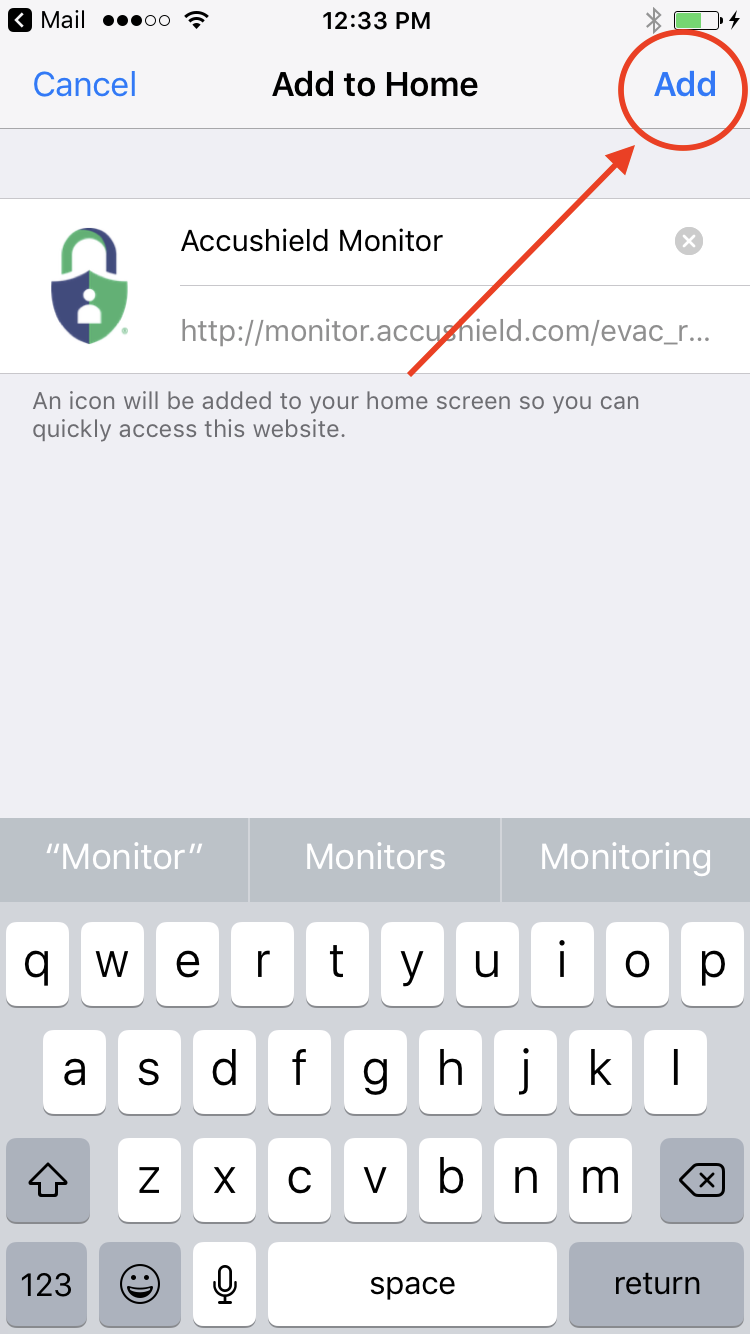This screenshot has width=750, height=1334.
Task: Tap the Add button in the header
Action: [x=685, y=84]
